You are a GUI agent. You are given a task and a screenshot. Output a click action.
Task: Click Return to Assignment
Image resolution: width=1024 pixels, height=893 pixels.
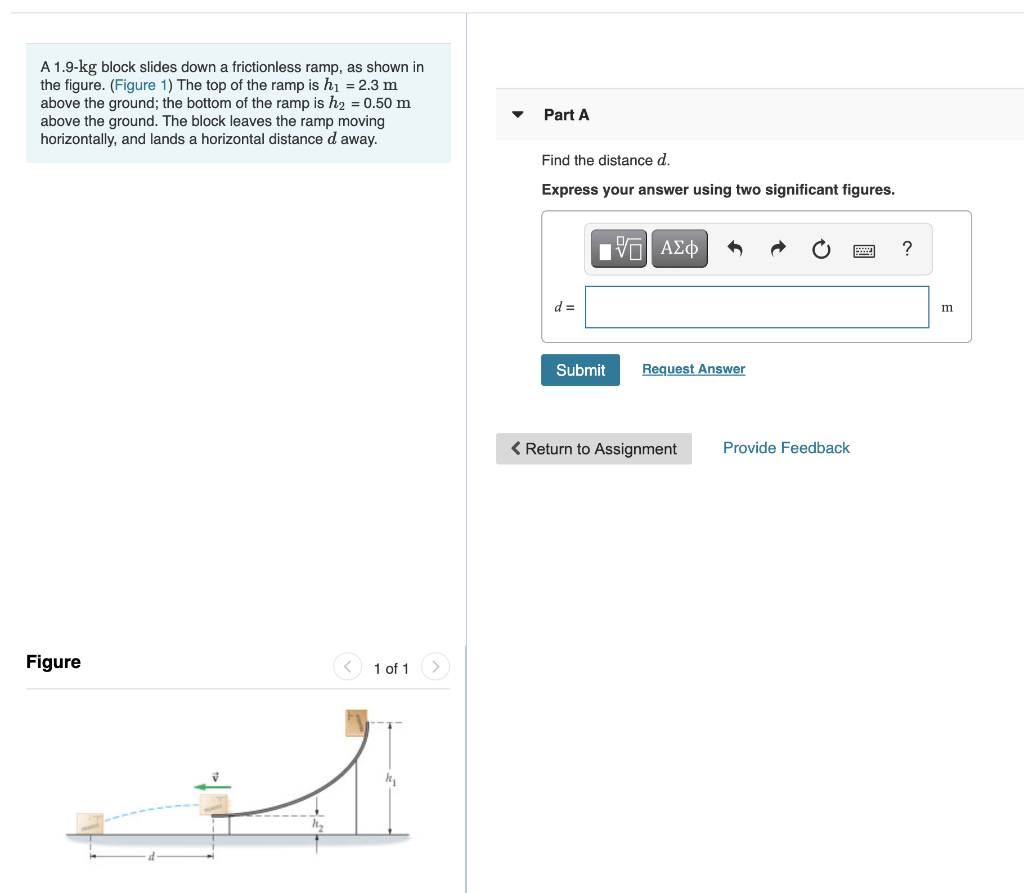click(593, 448)
